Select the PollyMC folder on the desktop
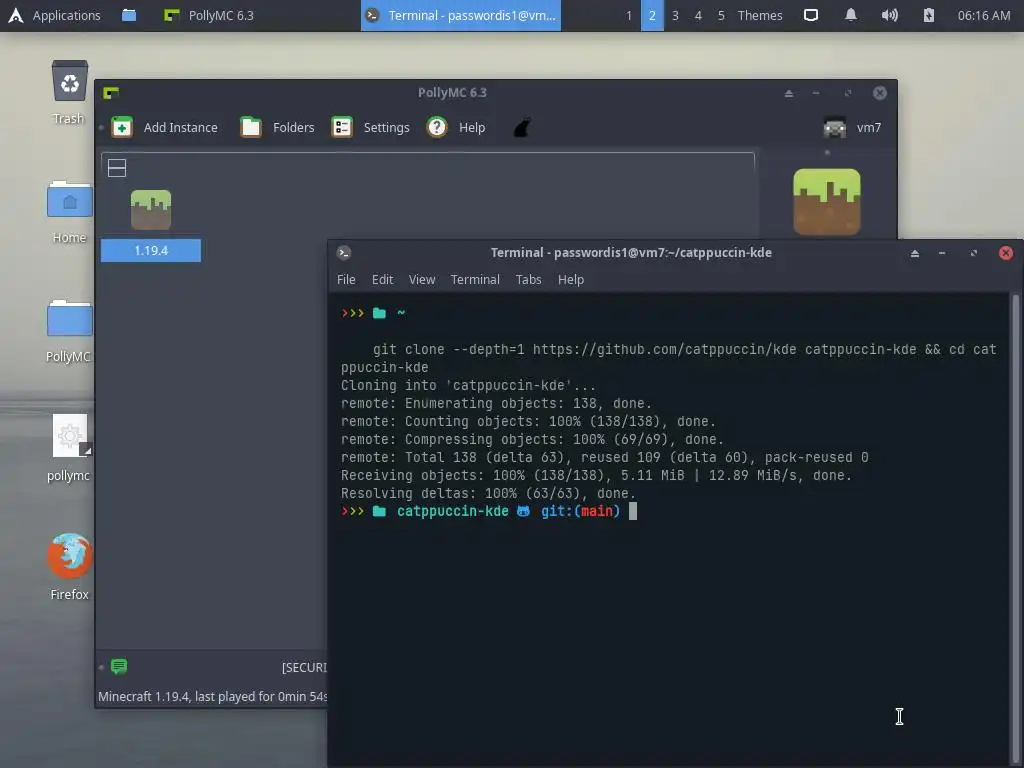Screen dimensions: 1024x768 [x=69, y=331]
